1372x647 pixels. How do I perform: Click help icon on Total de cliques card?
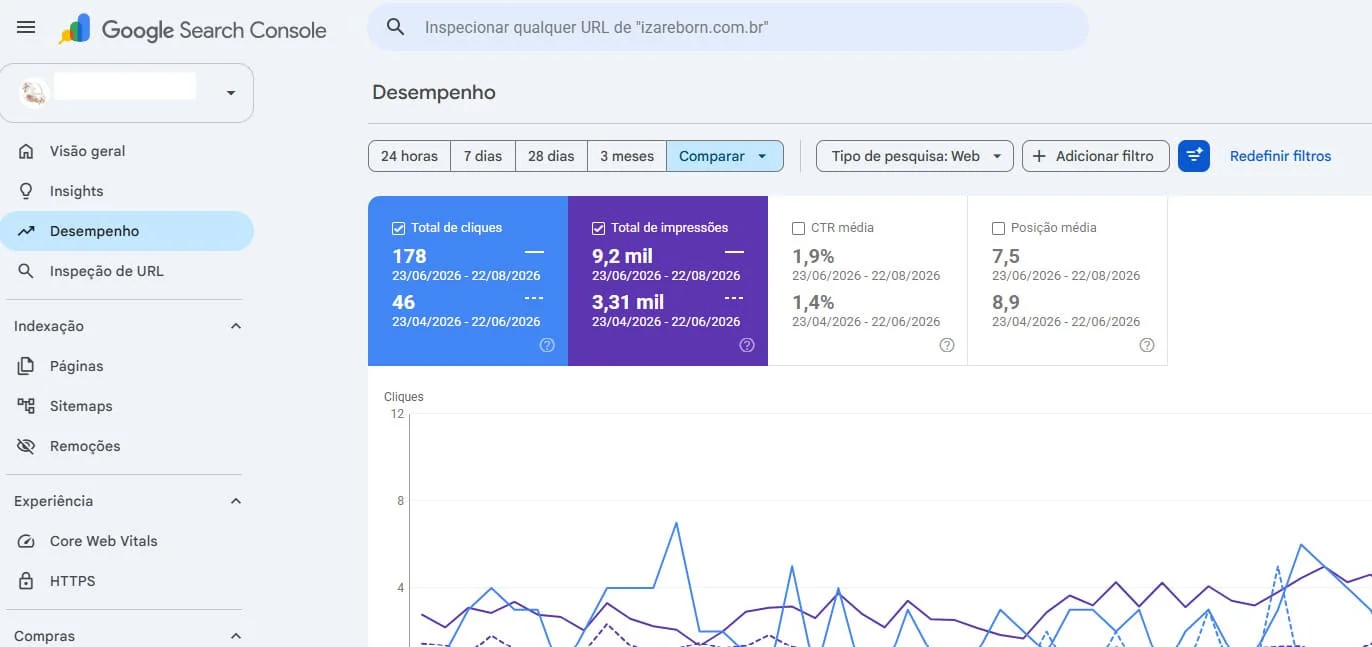click(547, 345)
